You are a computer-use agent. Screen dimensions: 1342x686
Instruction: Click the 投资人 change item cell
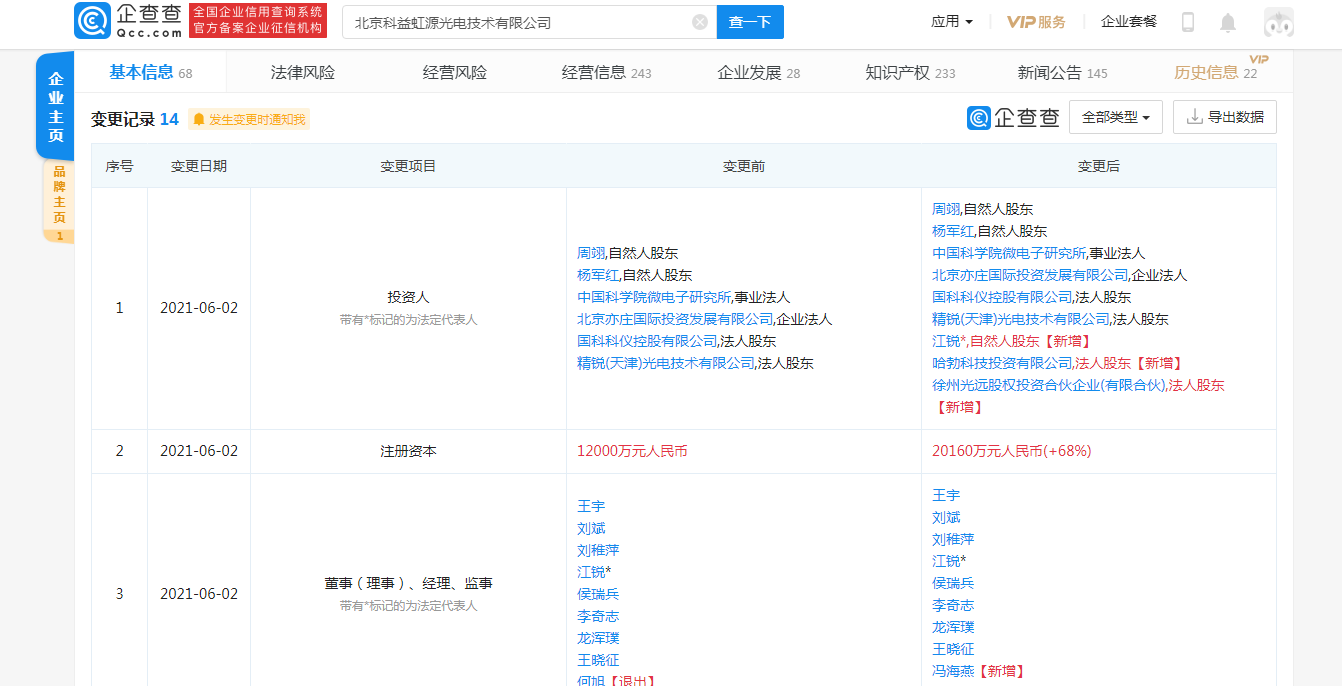pyautogui.click(x=408, y=308)
